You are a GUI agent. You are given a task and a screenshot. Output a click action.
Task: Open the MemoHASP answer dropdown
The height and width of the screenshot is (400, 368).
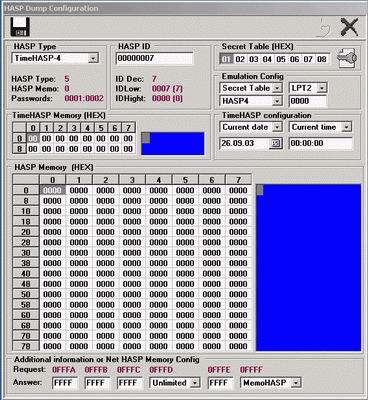[296, 383]
